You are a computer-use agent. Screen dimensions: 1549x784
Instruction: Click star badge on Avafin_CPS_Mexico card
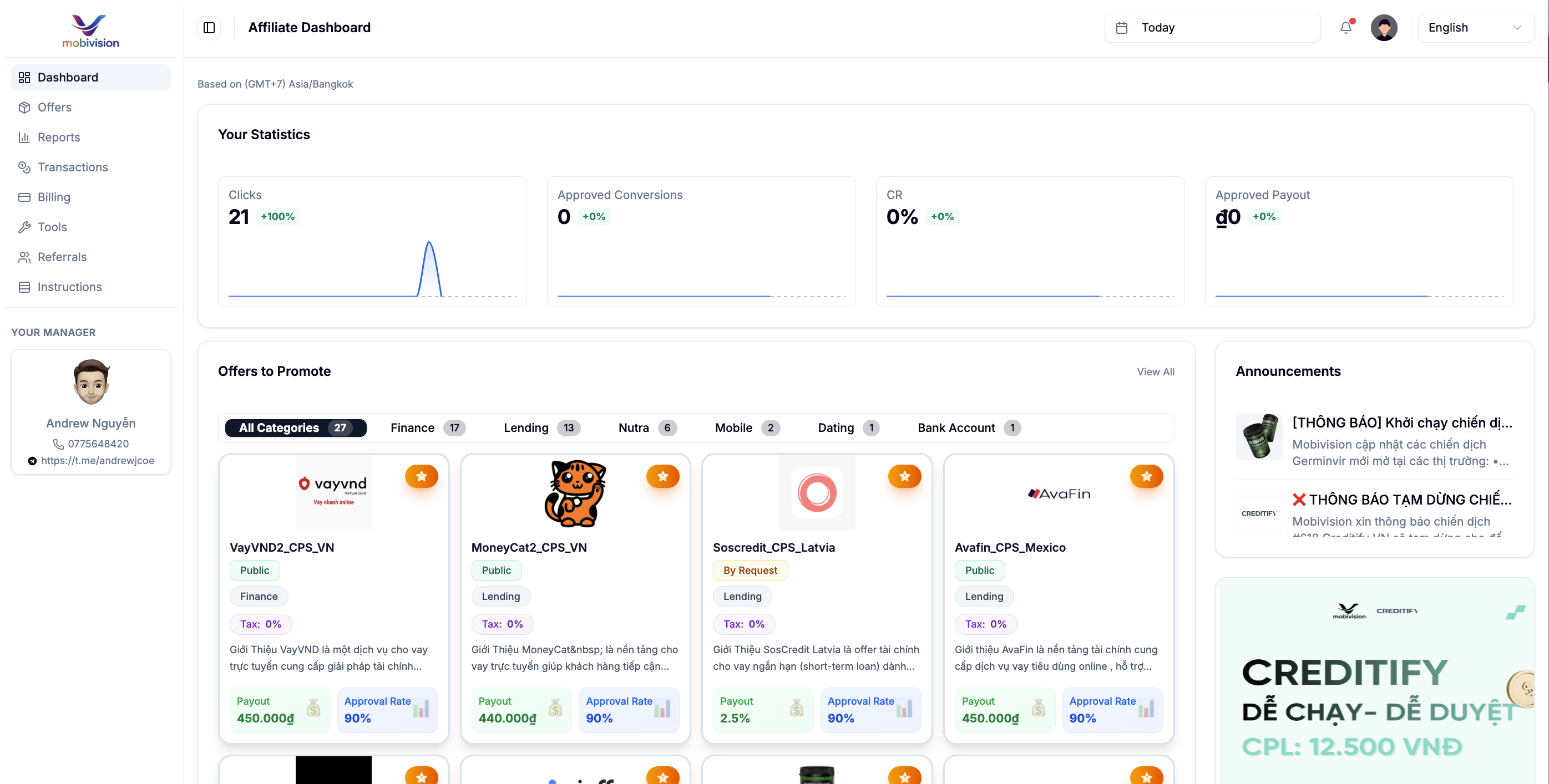coord(1146,476)
